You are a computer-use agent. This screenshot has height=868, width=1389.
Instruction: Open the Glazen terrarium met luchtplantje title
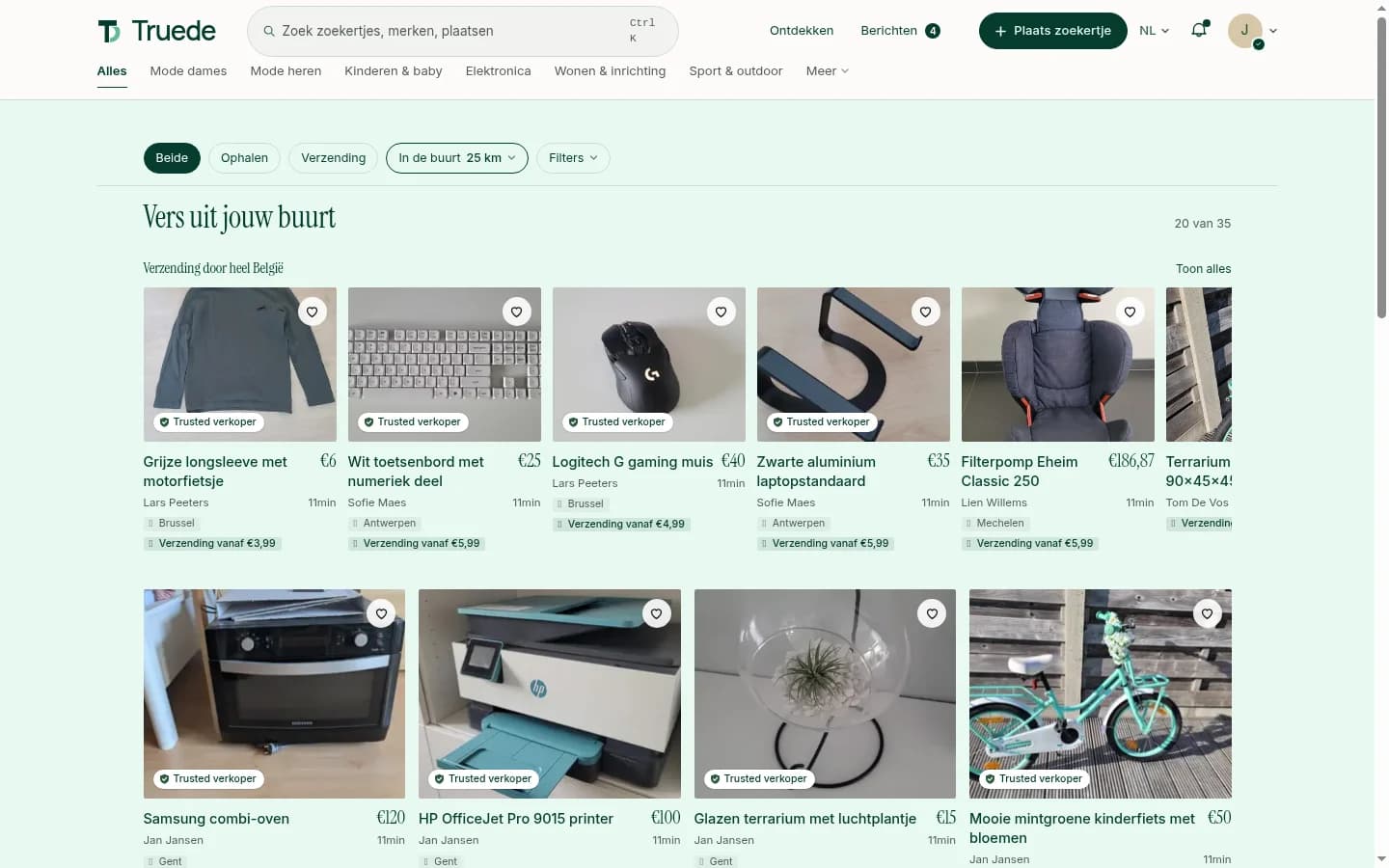coord(805,819)
